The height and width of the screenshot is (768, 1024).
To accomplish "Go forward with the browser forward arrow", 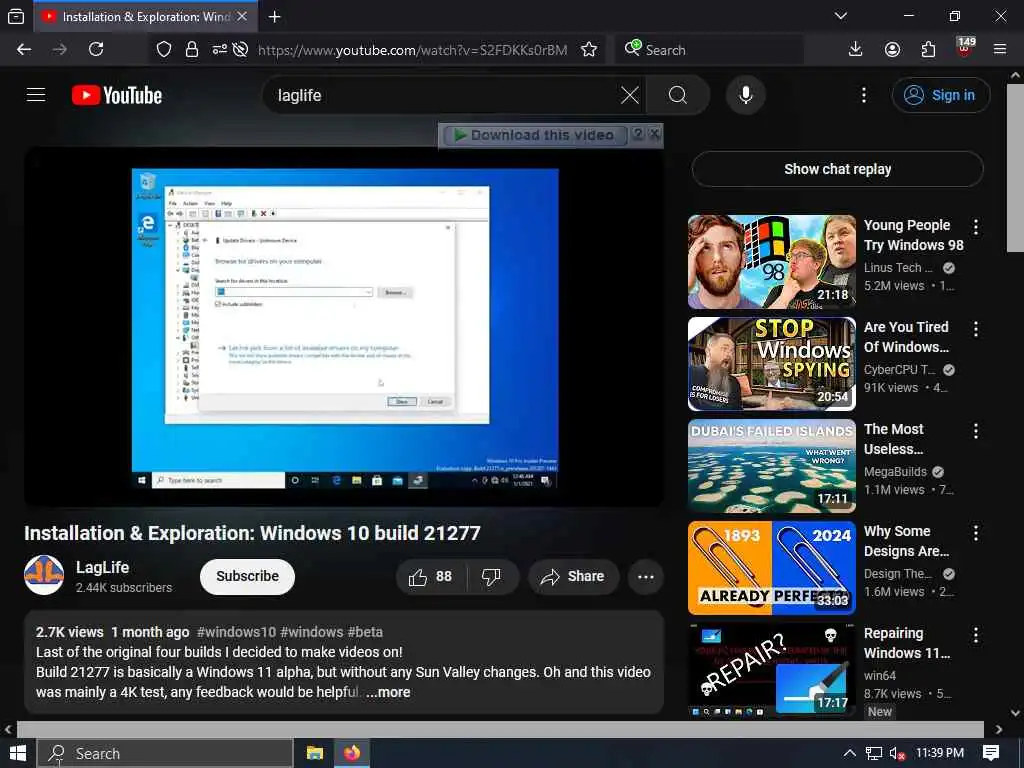I will click(59, 50).
